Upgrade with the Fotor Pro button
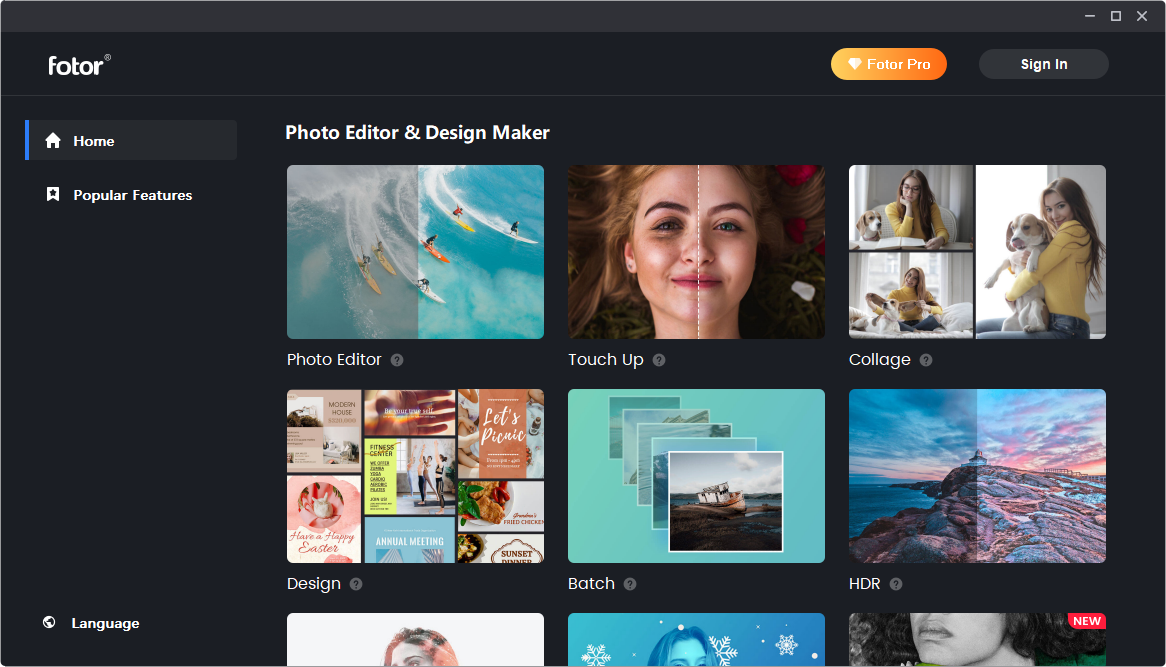 tap(889, 64)
